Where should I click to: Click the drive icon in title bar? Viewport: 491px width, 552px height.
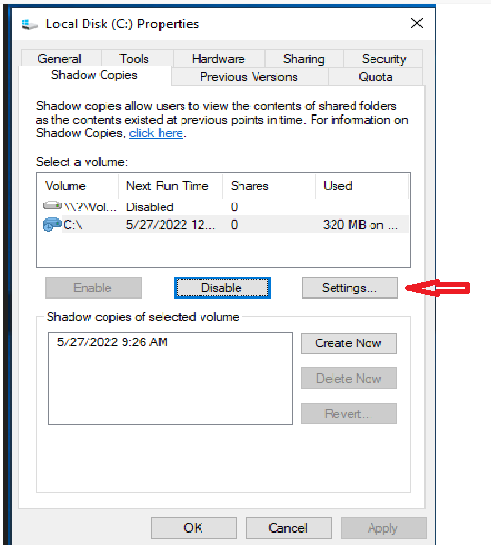pos(30,25)
